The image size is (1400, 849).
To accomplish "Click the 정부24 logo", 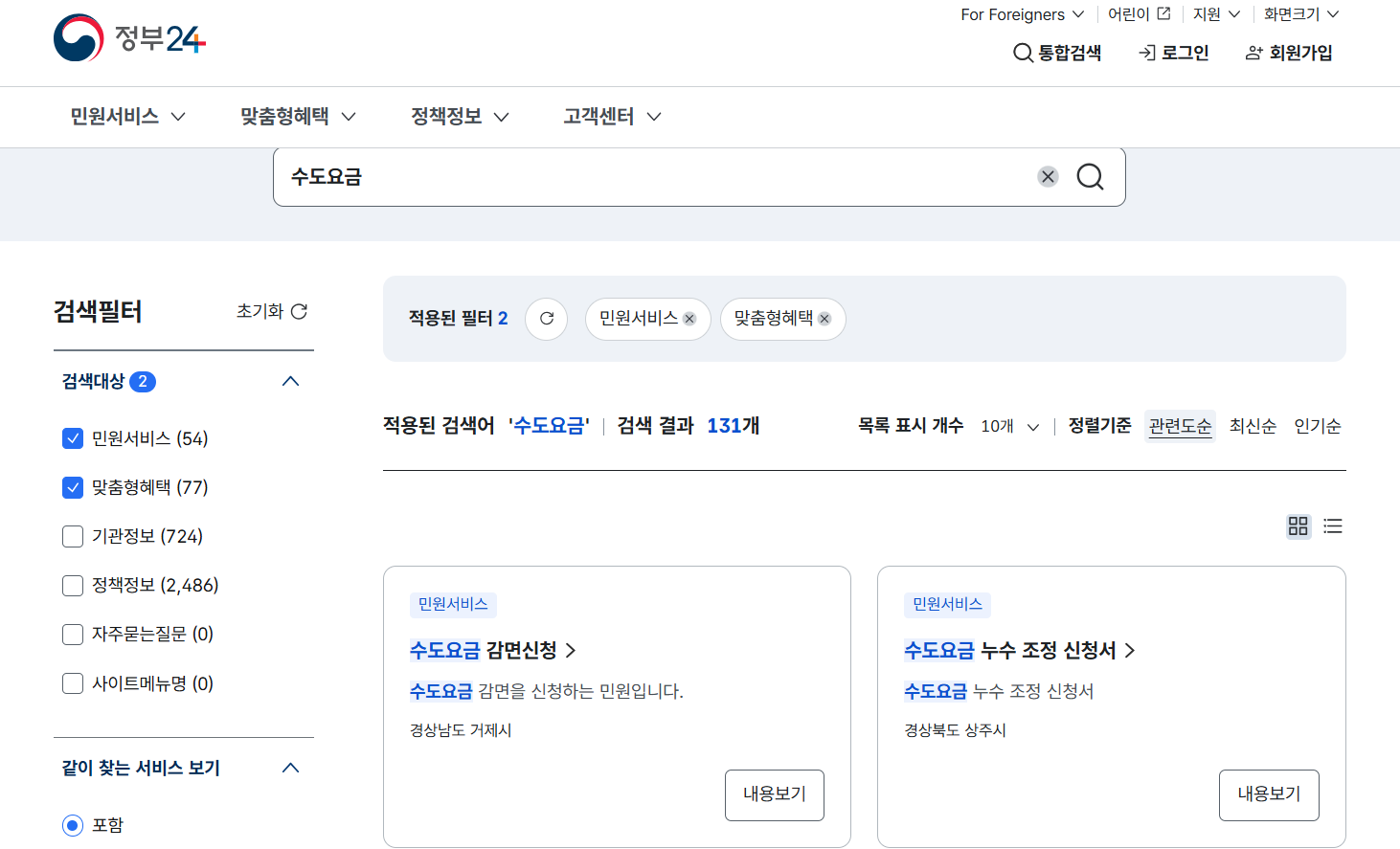I will 128,40.
